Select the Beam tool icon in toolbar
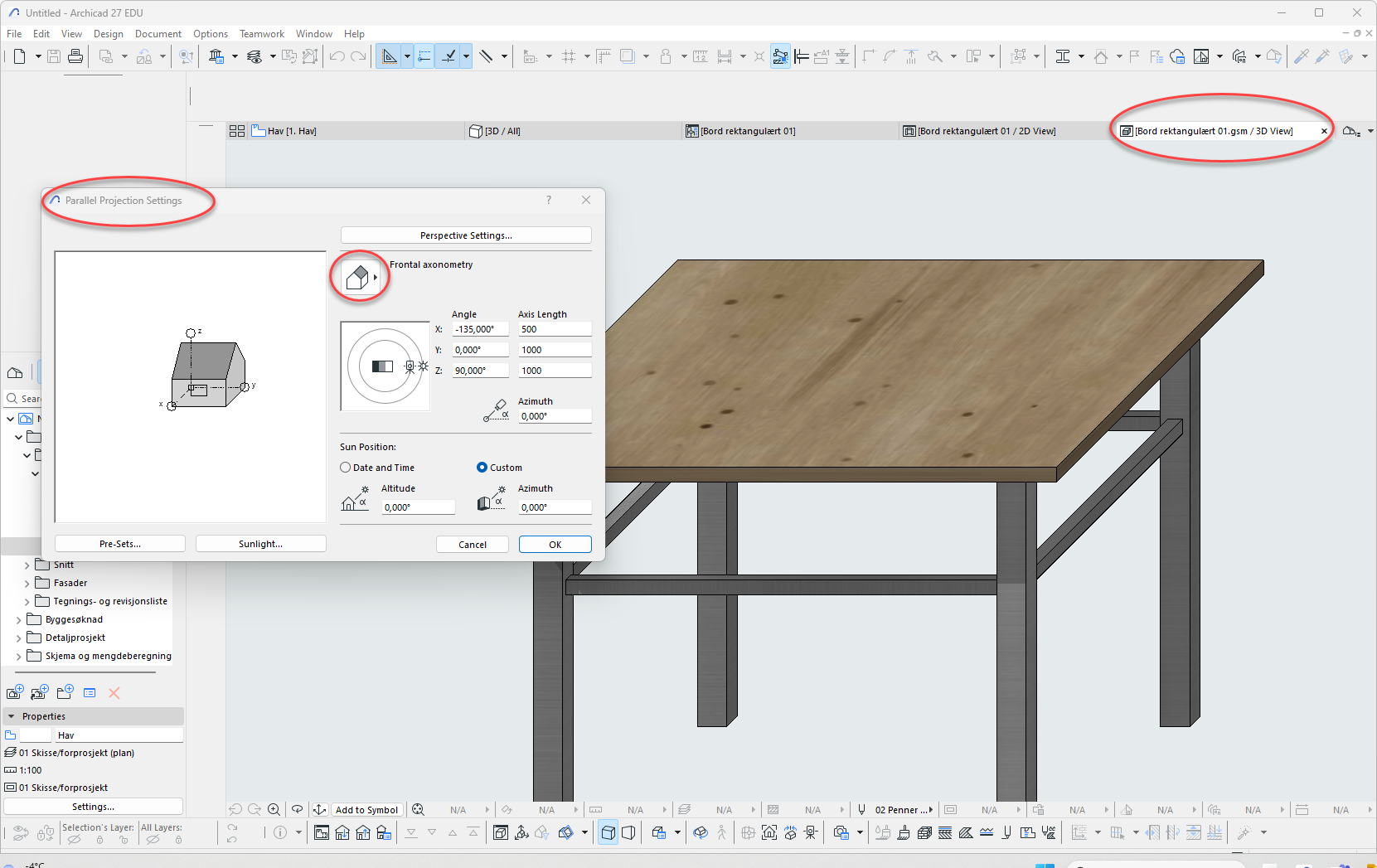 click(1063, 56)
